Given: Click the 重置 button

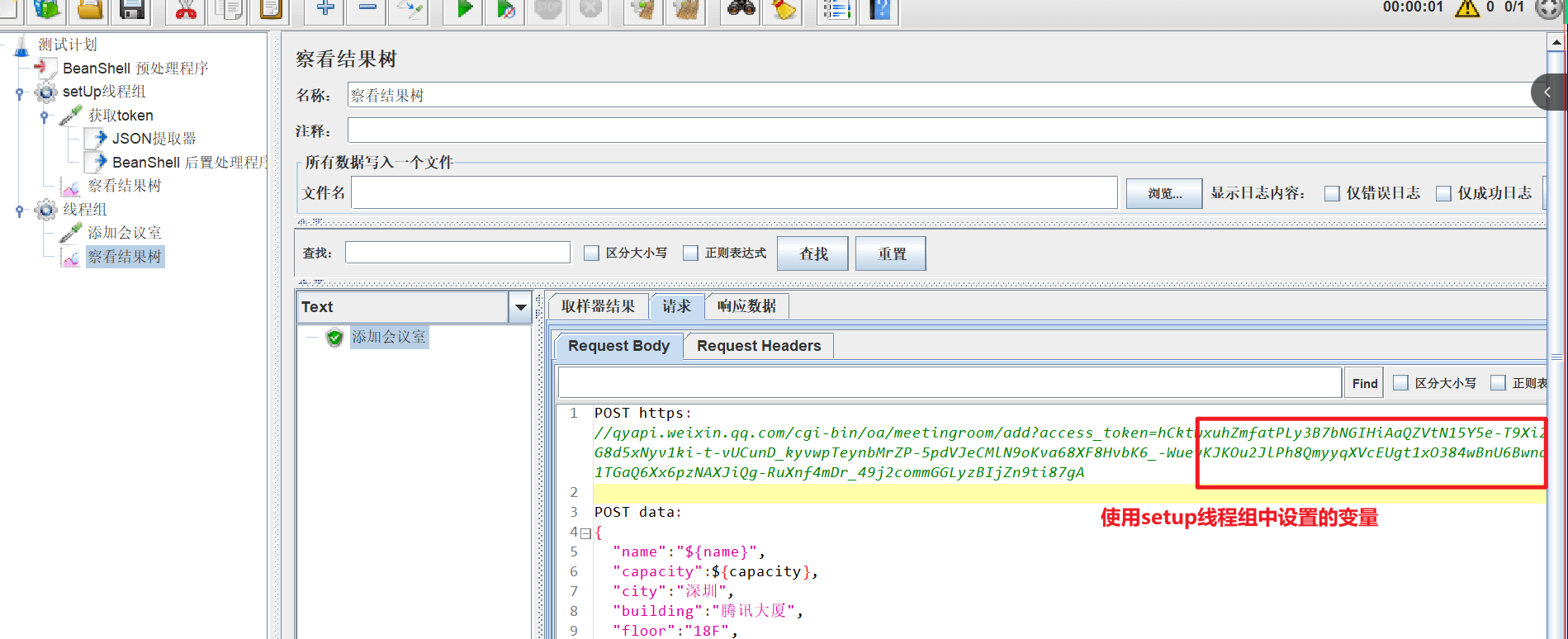Looking at the screenshot, I should (891, 253).
